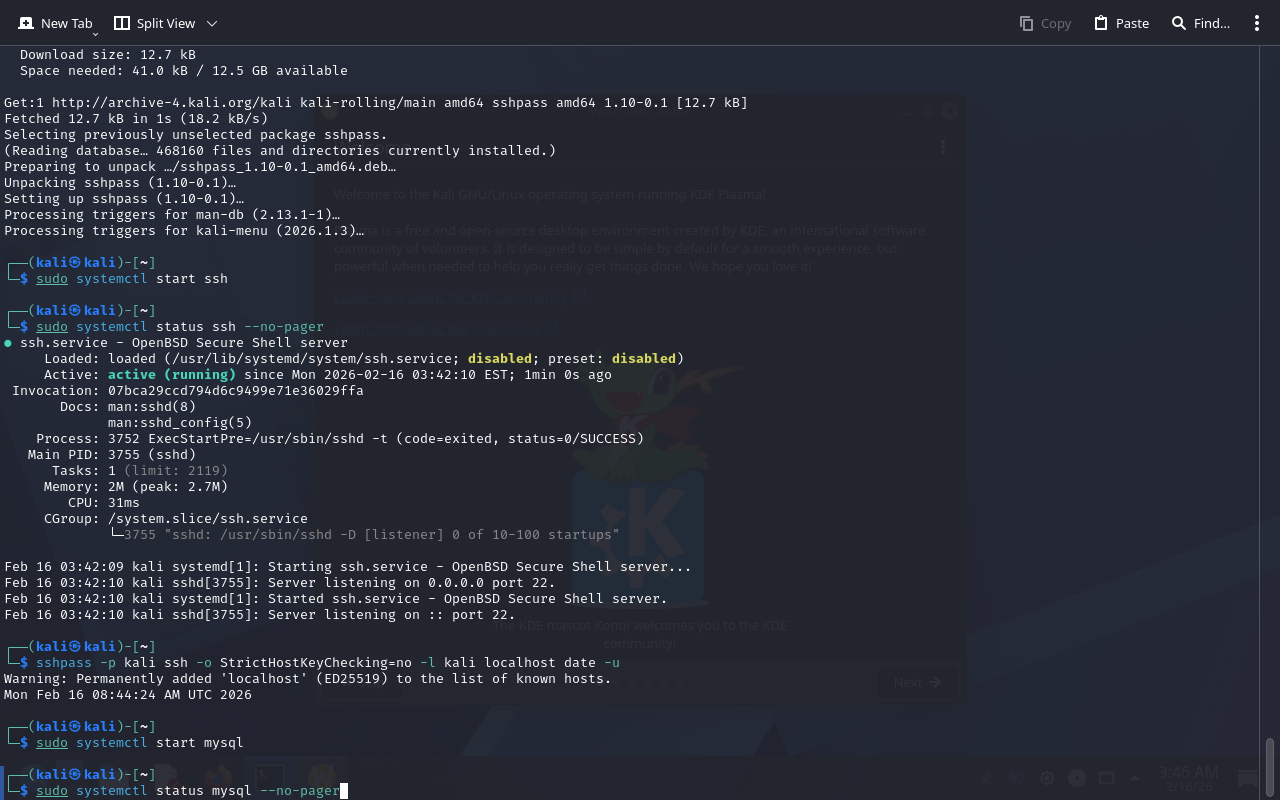Open the three-dot kebab menu

pyautogui.click(x=1257, y=23)
